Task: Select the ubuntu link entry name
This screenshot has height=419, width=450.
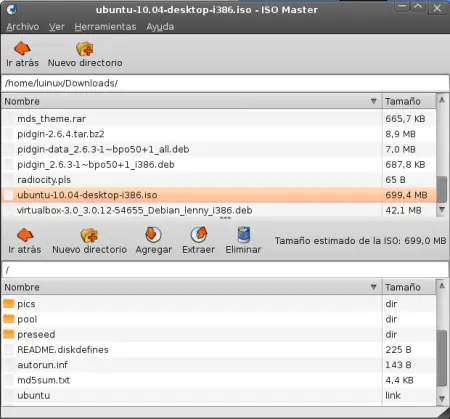Action: (x=34, y=395)
